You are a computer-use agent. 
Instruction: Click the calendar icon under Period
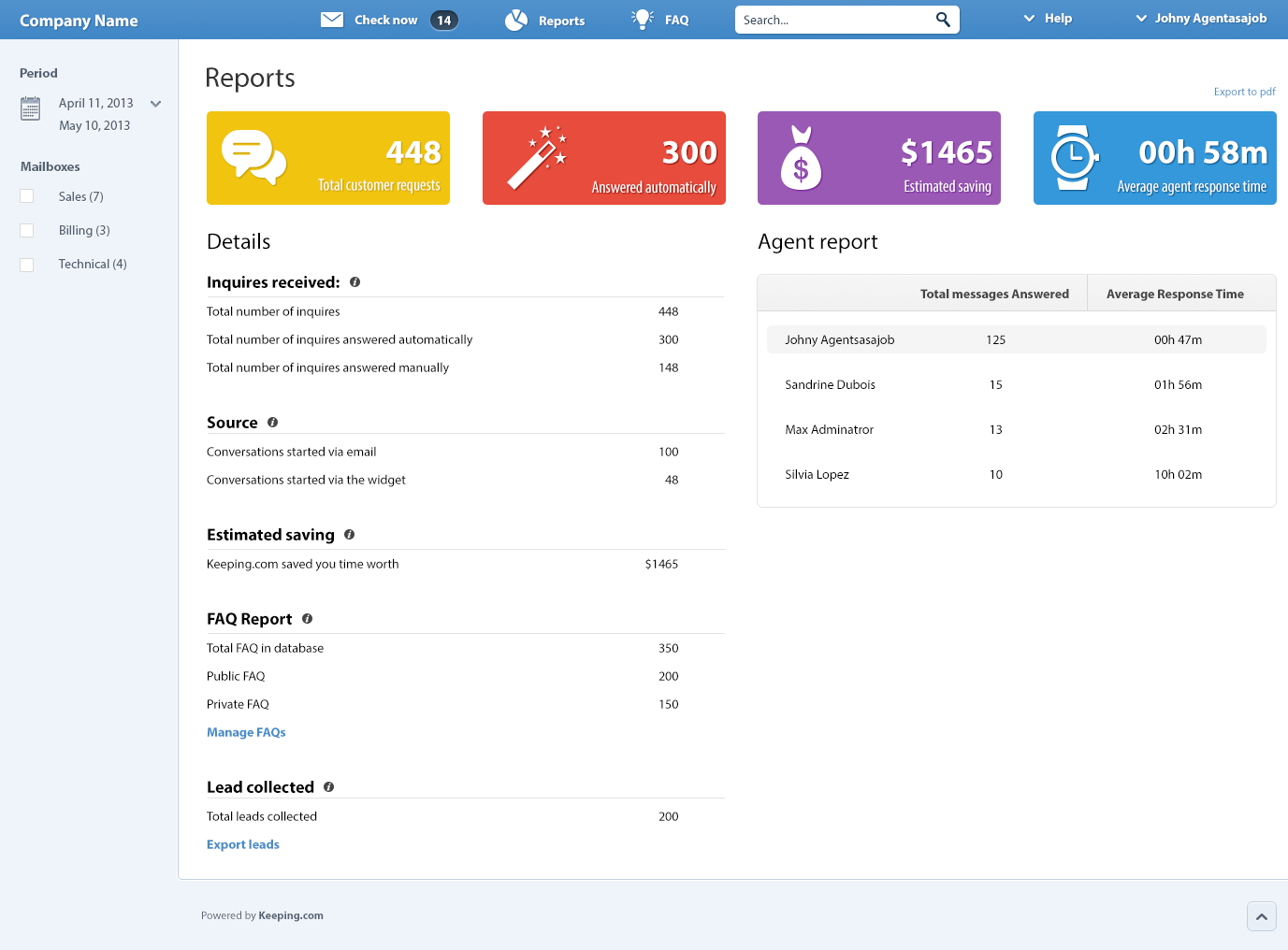[31, 108]
